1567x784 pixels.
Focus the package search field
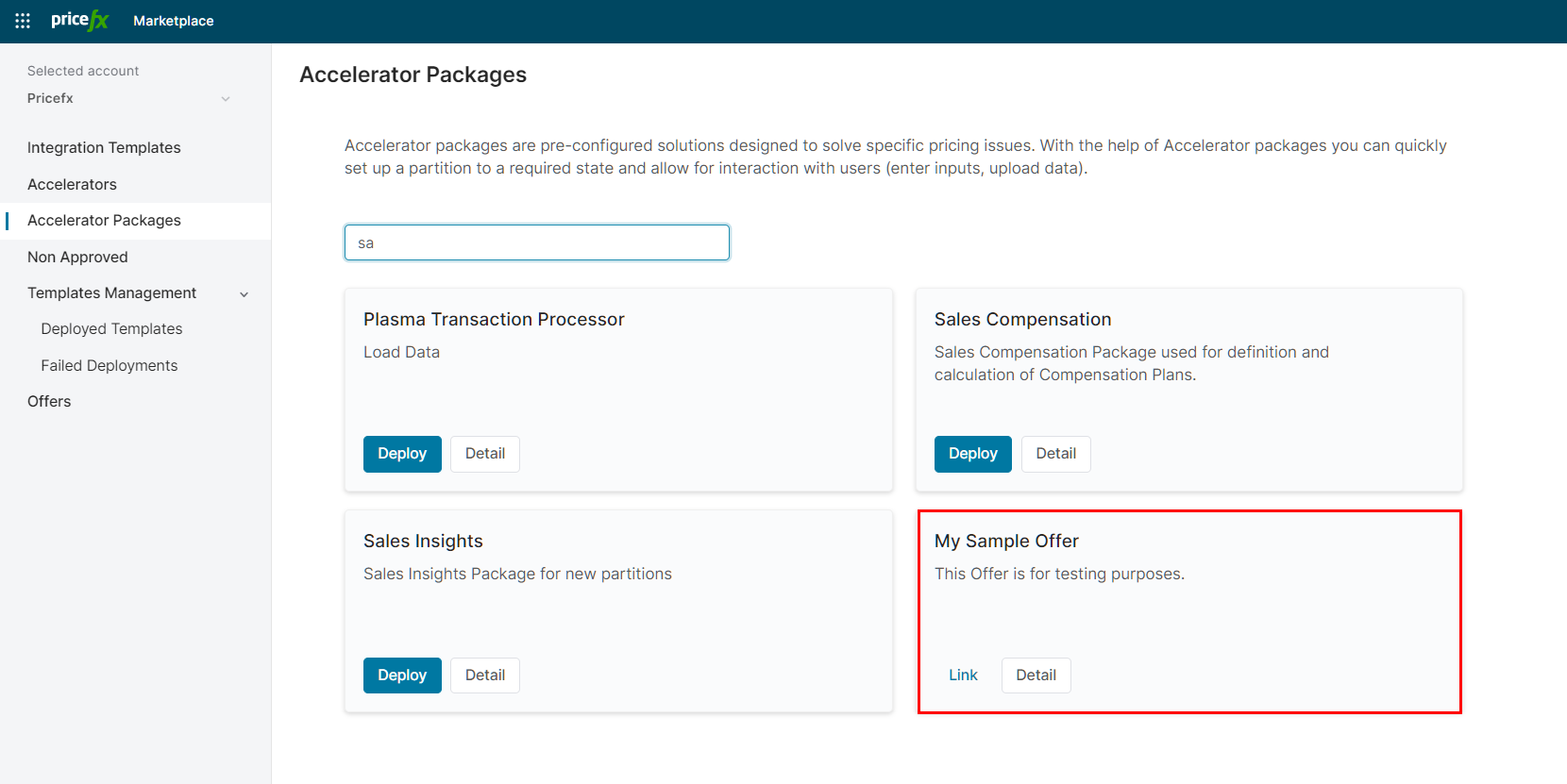[536, 242]
